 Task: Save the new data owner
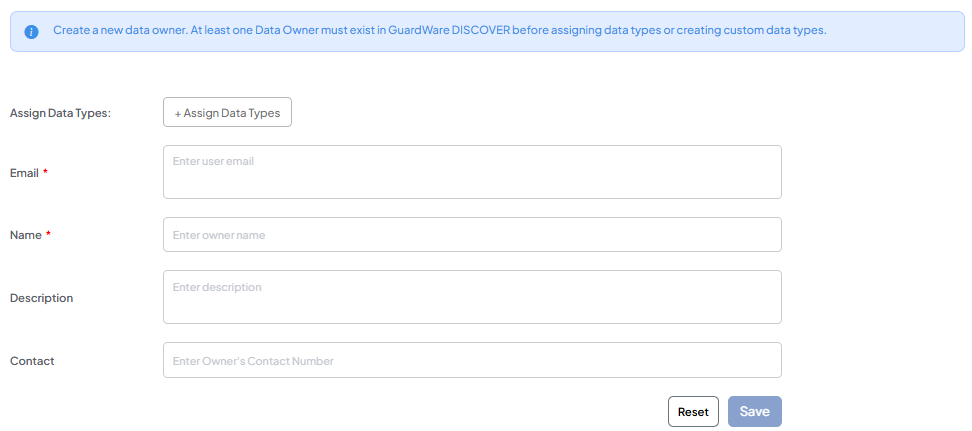pos(754,412)
